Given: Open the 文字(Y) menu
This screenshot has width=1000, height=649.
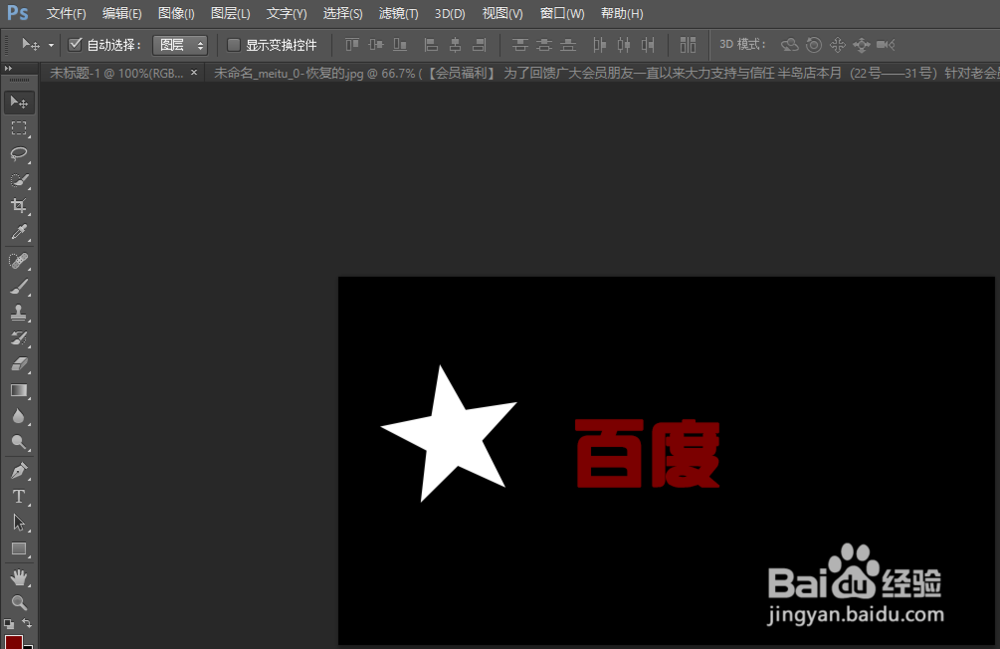Looking at the screenshot, I should pos(286,13).
